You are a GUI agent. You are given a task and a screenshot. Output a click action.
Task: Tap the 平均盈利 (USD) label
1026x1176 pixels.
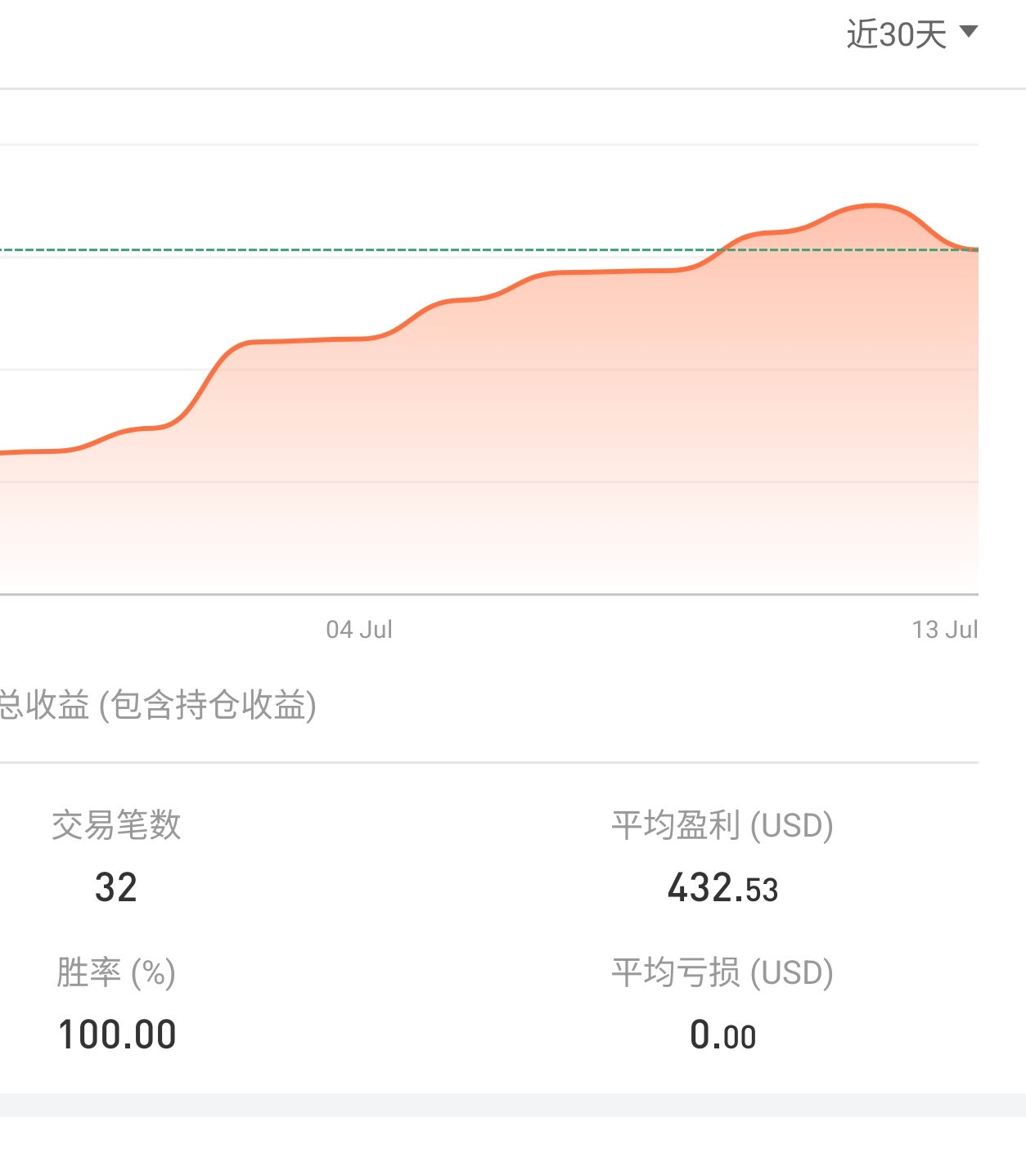[x=722, y=825]
